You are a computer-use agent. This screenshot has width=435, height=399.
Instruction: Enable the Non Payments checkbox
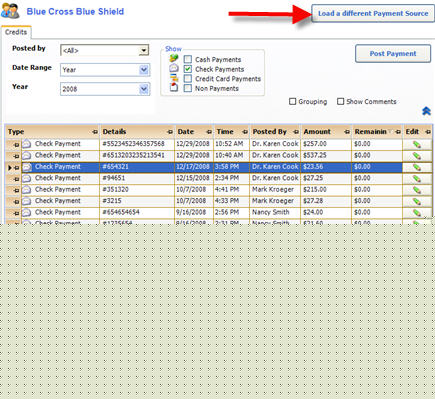(x=188, y=88)
